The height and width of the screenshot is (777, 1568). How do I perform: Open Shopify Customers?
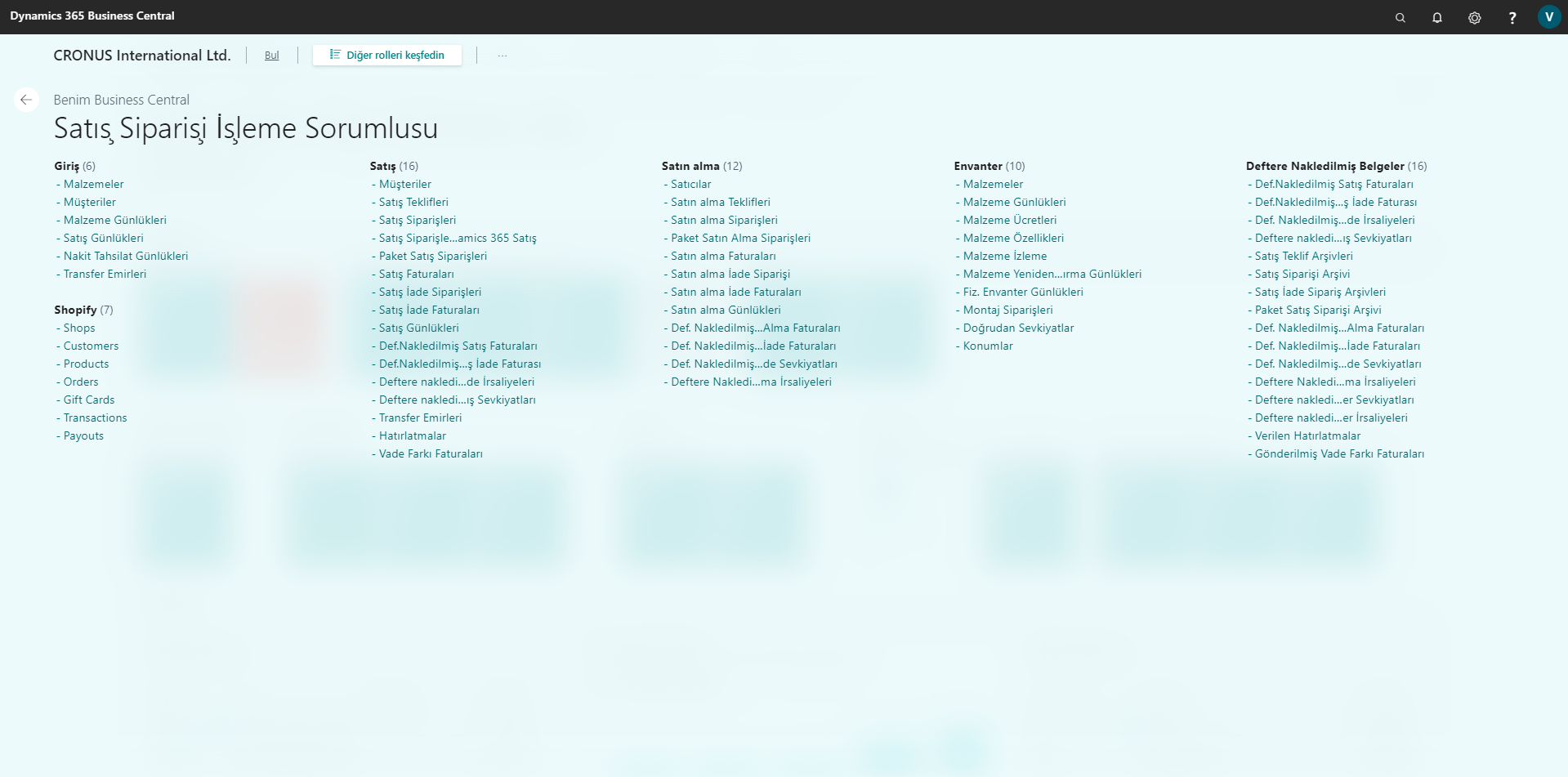pos(92,346)
